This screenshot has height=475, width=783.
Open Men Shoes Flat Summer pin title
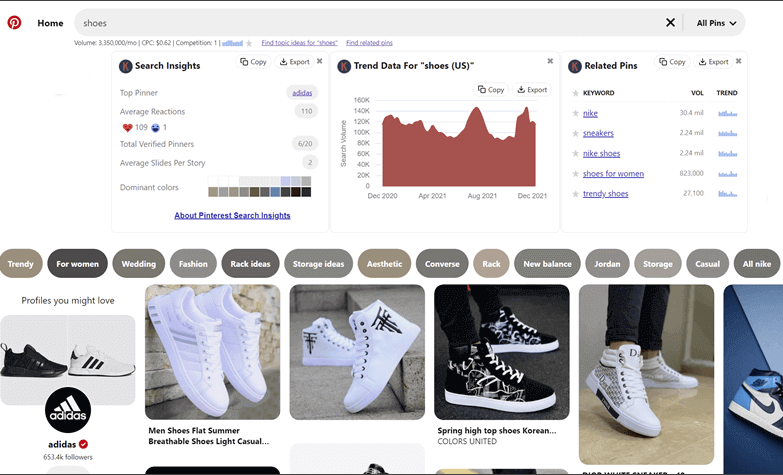pyautogui.click(x=209, y=436)
